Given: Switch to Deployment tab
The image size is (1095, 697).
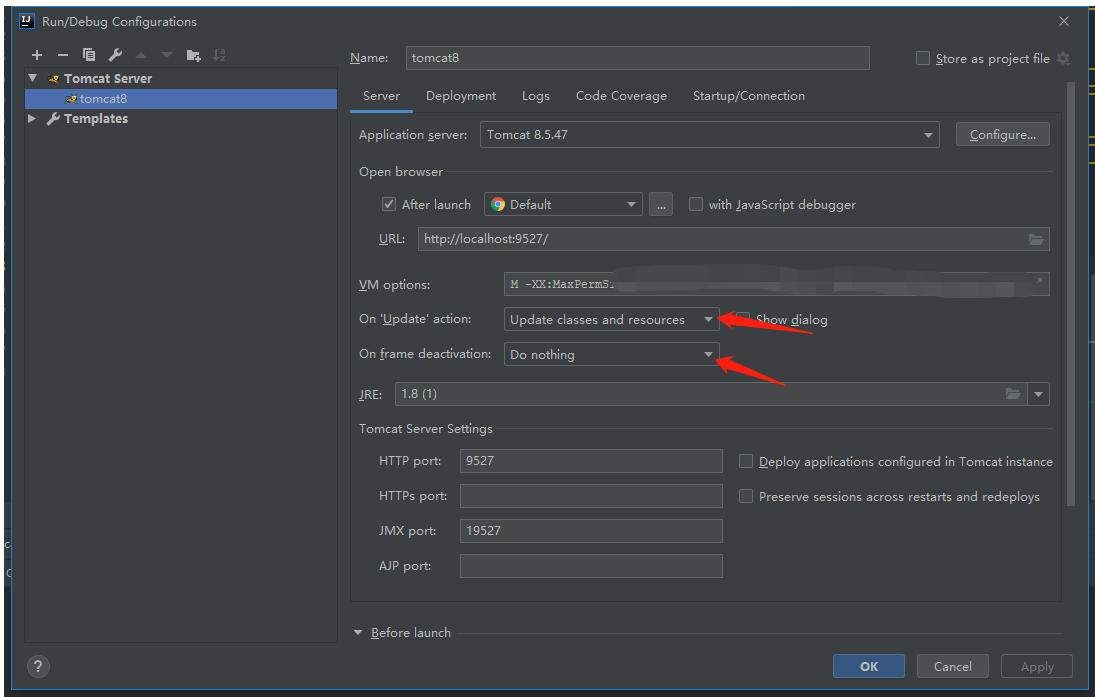Looking at the screenshot, I should click(x=461, y=96).
